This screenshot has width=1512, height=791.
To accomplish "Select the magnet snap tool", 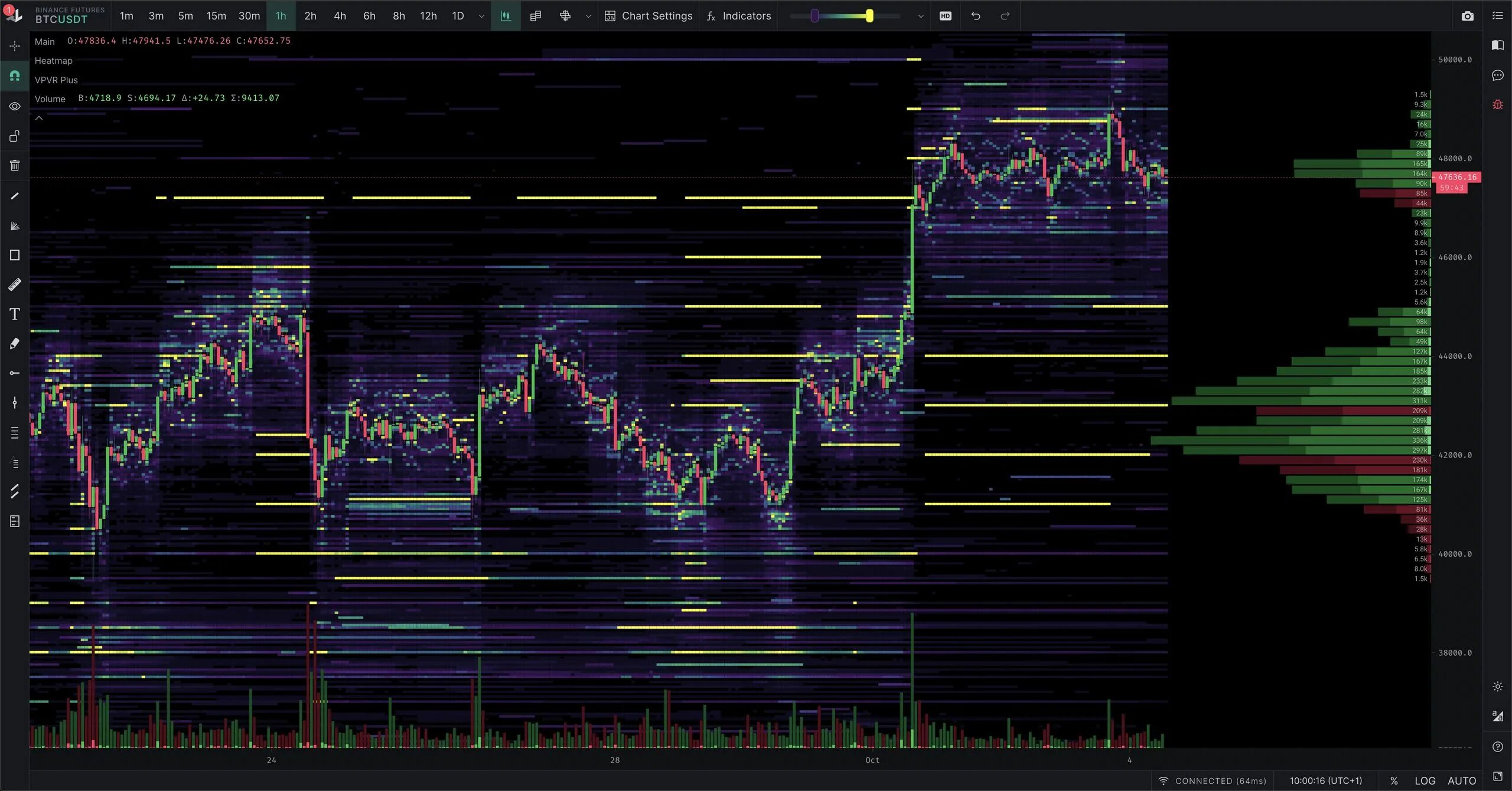I will point(15,76).
